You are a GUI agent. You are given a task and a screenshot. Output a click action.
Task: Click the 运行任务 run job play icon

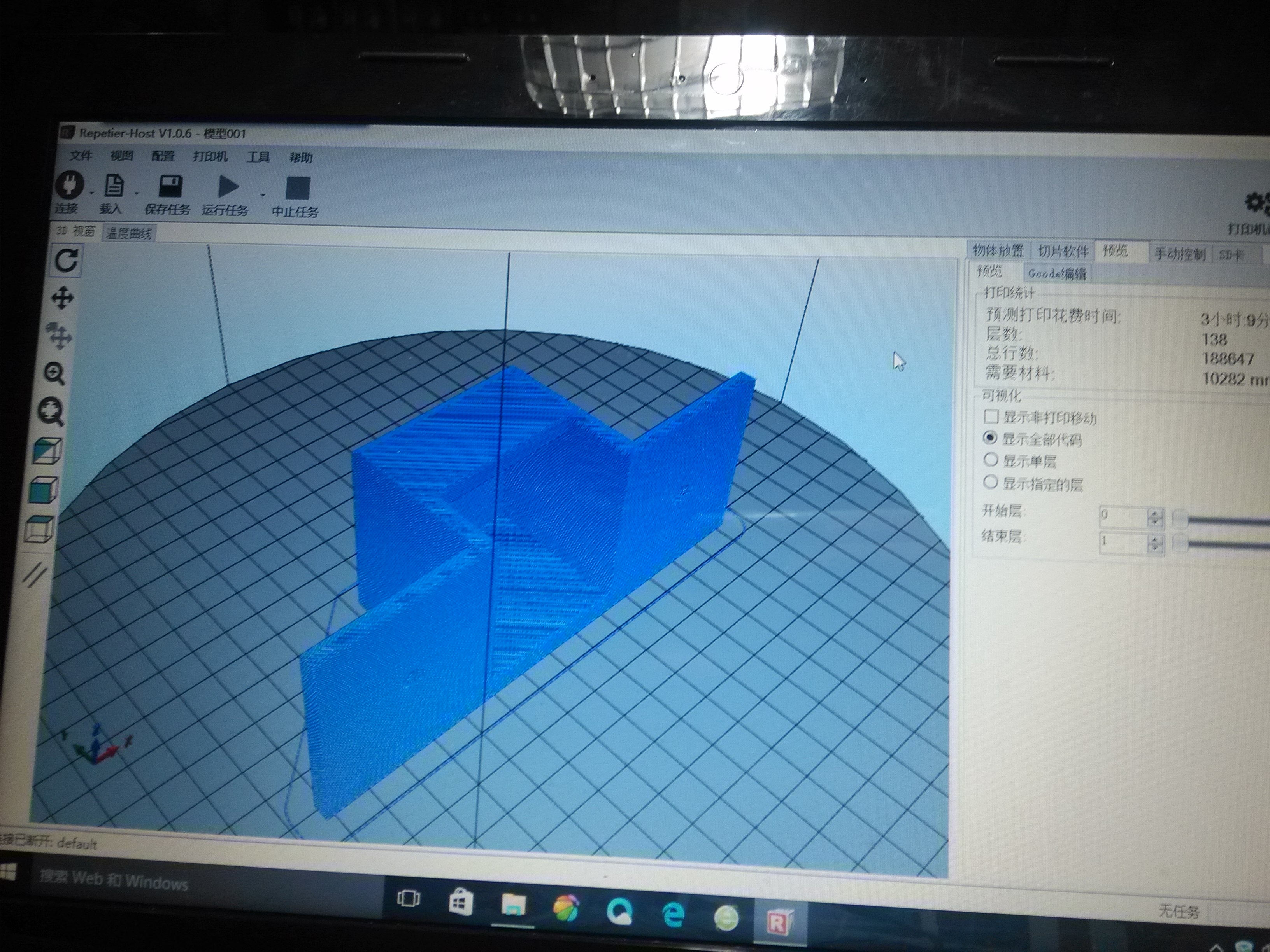(x=228, y=187)
